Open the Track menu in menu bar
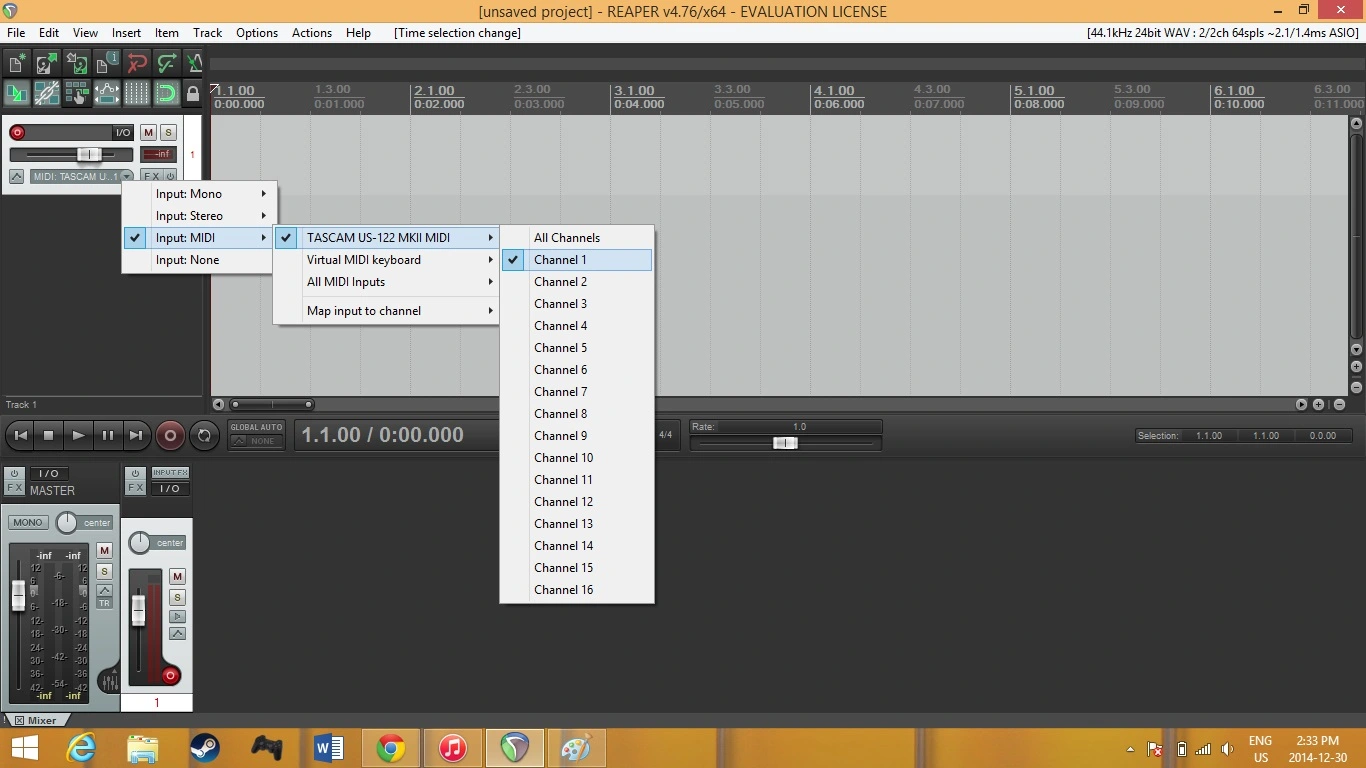The height and width of the screenshot is (768, 1366). coord(207,33)
